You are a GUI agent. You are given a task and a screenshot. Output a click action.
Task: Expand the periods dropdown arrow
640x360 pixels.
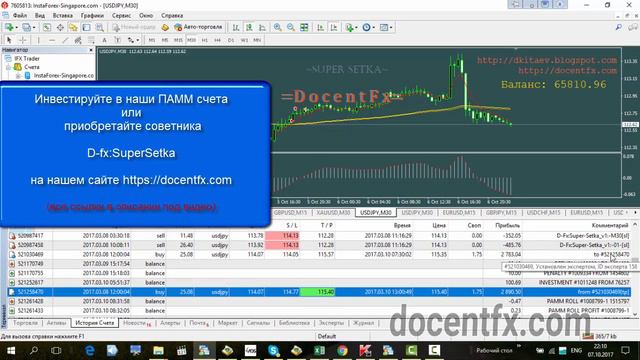click(373, 27)
